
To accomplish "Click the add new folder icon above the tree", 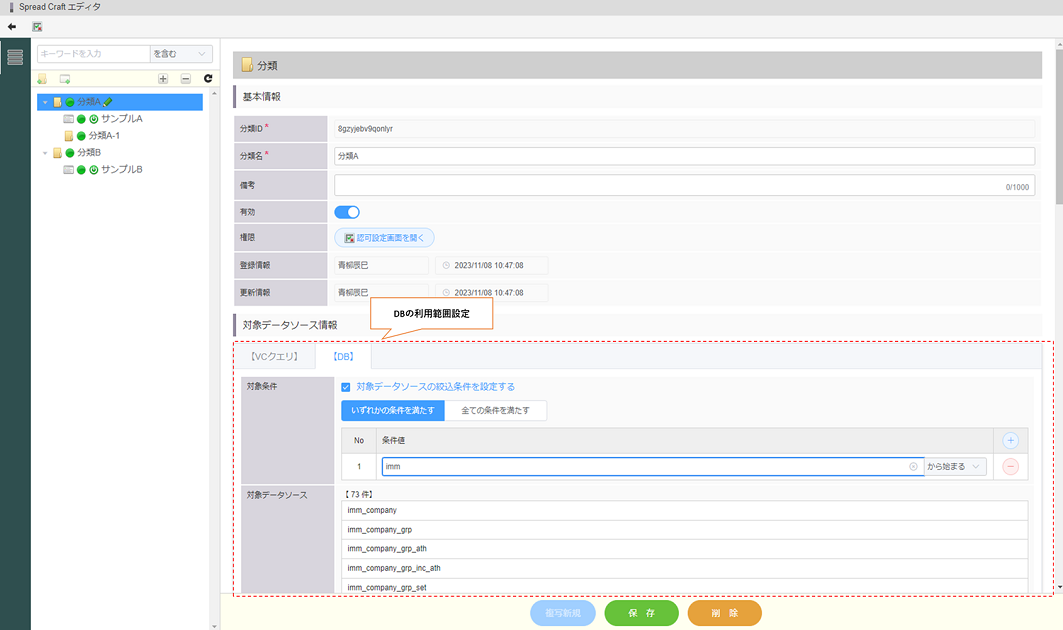I will coord(42,78).
